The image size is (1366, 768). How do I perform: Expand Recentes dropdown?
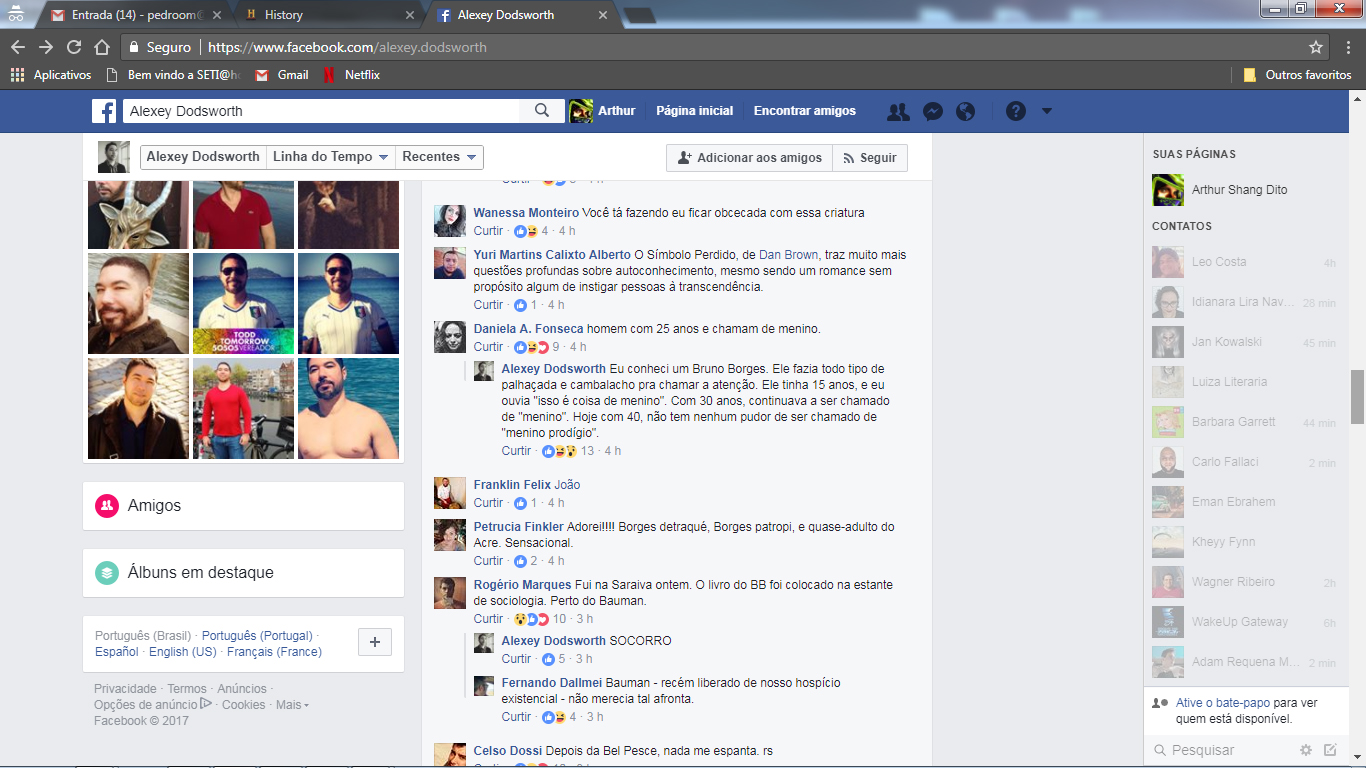tap(439, 157)
